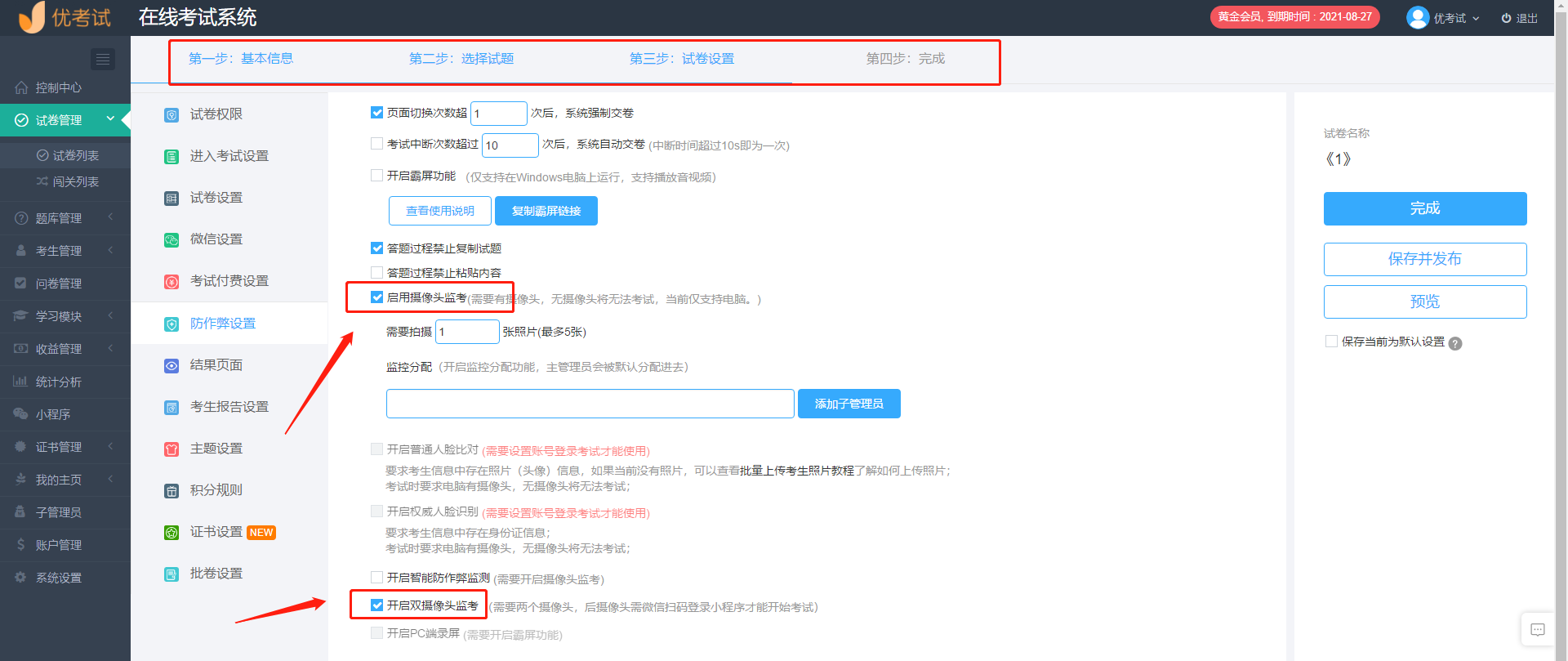Click the 账户管理 dollar icon
Image resolution: width=1568 pixels, height=661 pixels.
point(20,545)
